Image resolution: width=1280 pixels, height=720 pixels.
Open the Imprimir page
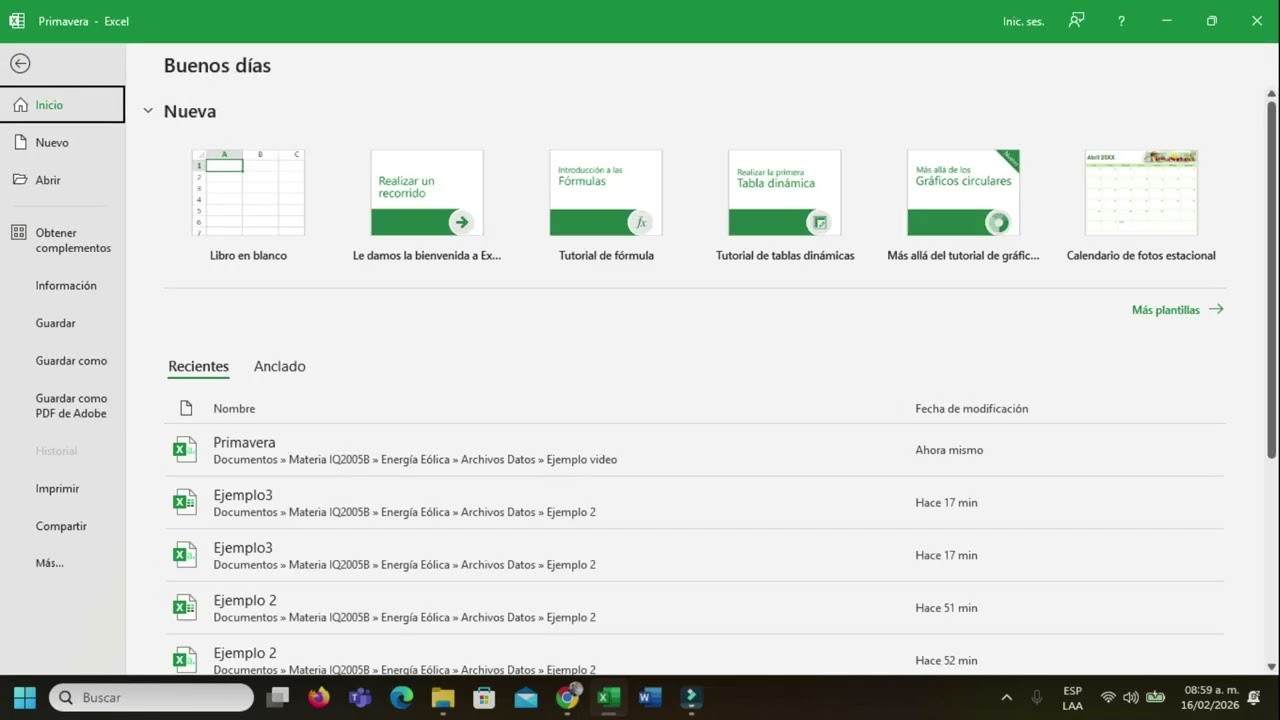(x=62, y=489)
